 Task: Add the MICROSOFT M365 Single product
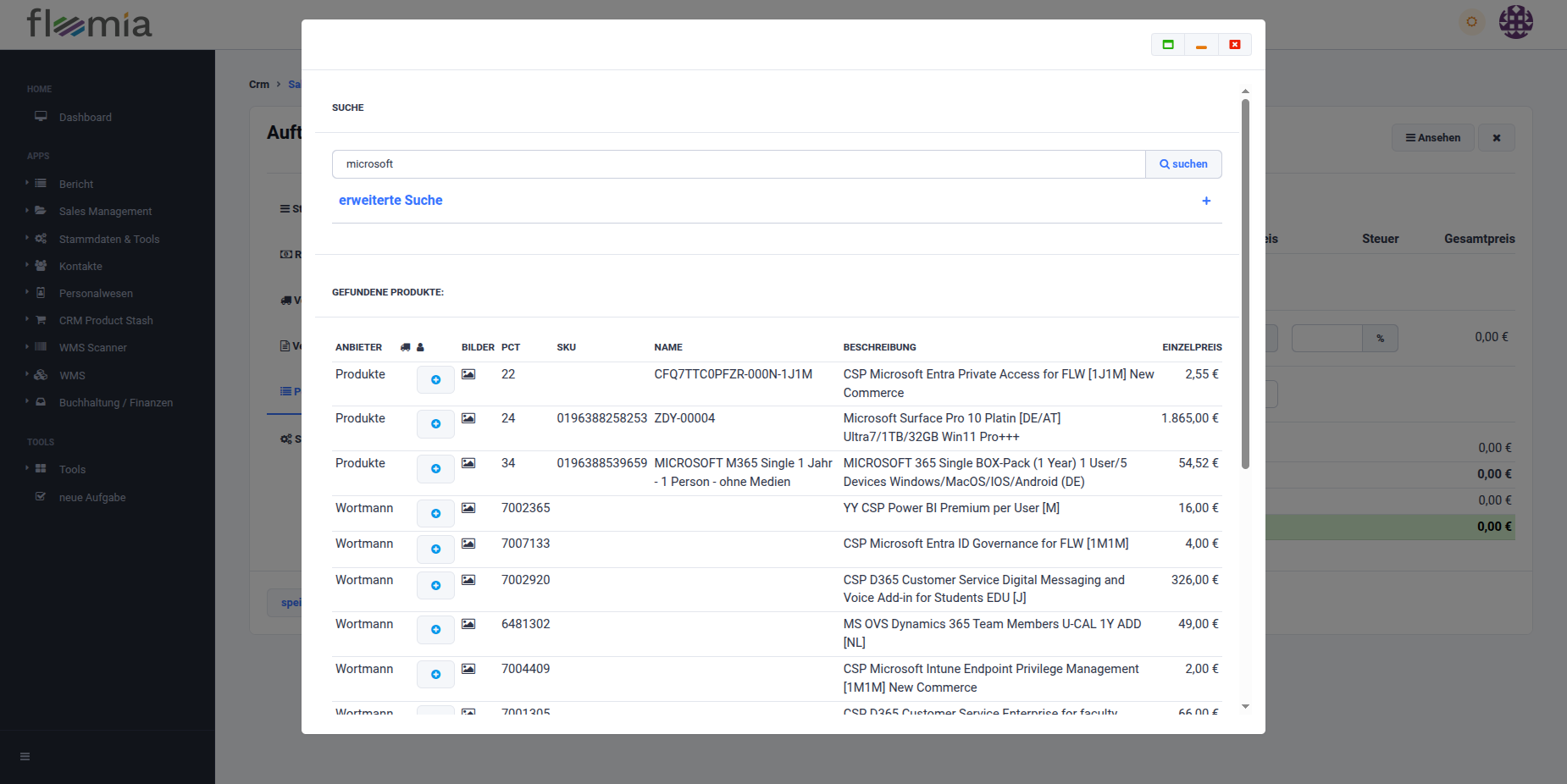(435, 469)
